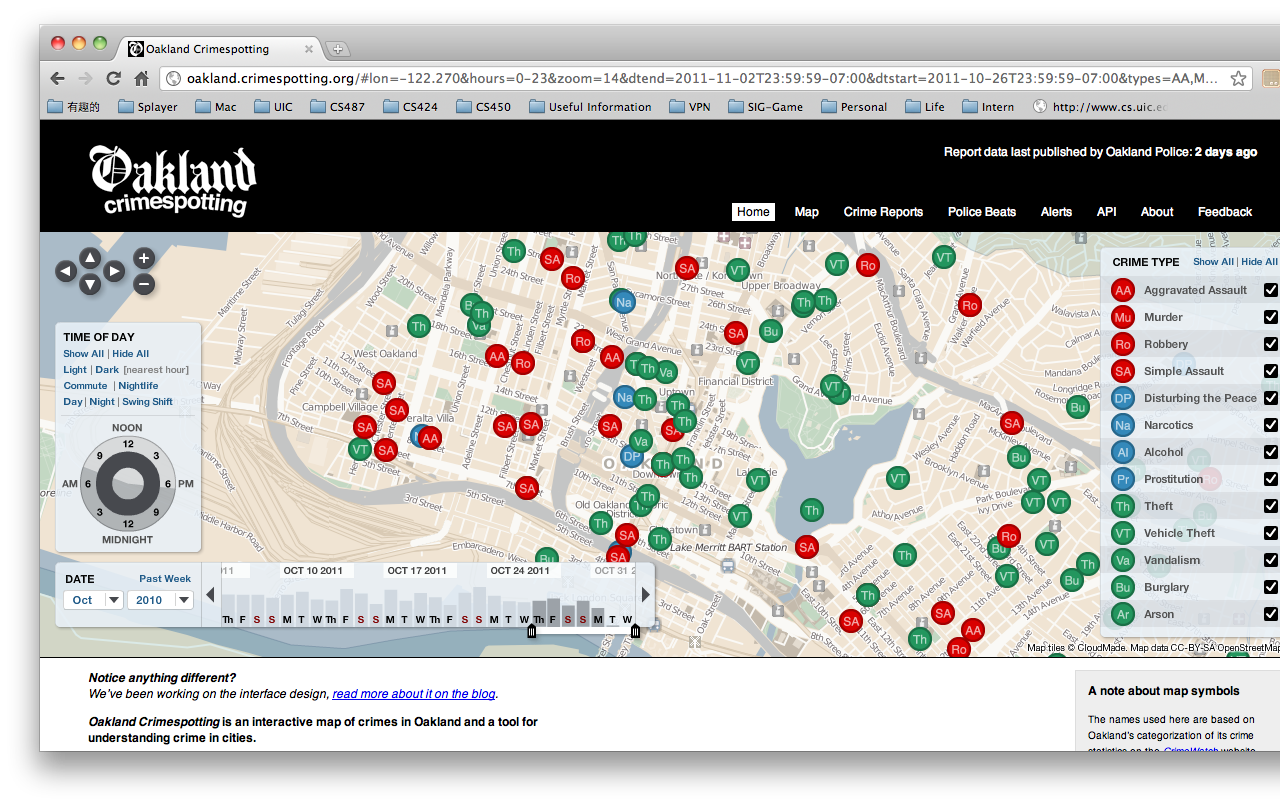Viewport: 1280px width, 800px height.
Task: Click the Oakland Crimespotting logo
Action: click(172, 180)
